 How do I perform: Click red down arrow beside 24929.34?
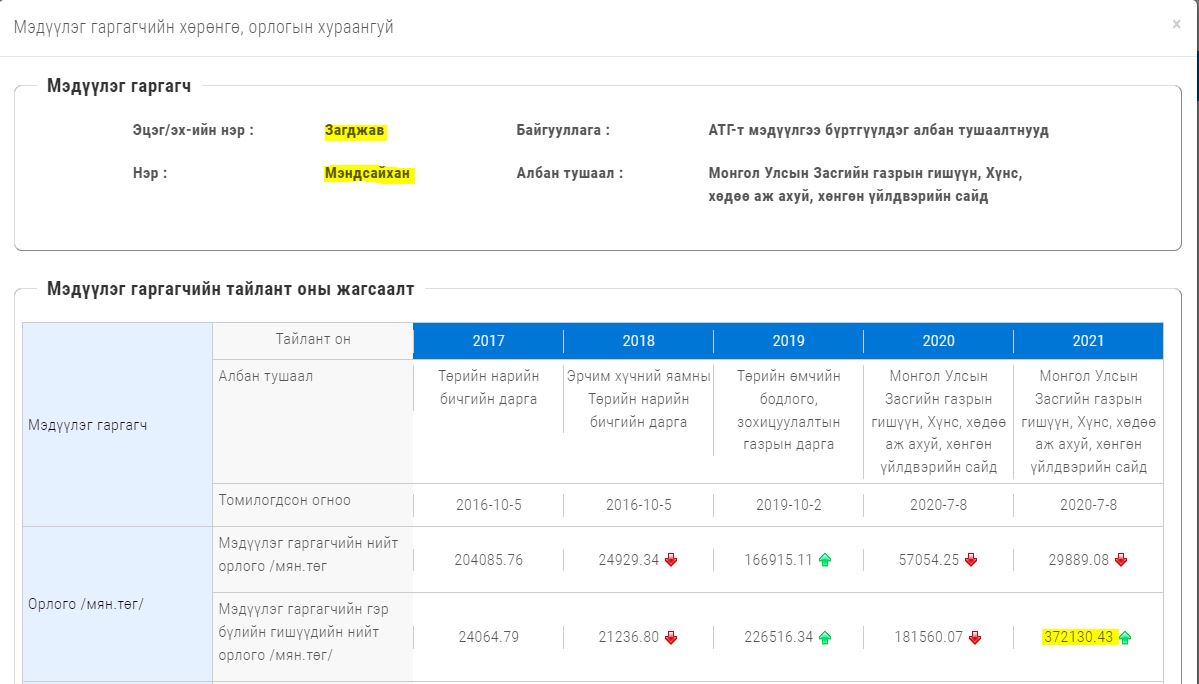(671, 560)
